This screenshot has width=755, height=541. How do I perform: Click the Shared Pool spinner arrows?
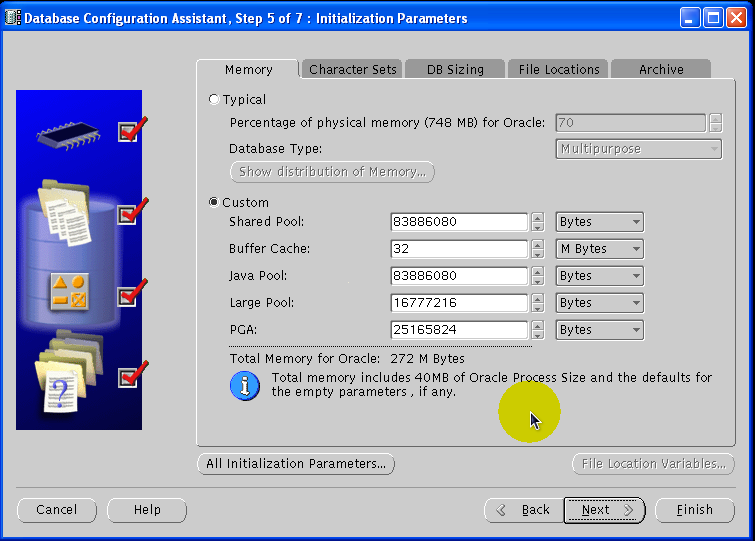coord(538,222)
